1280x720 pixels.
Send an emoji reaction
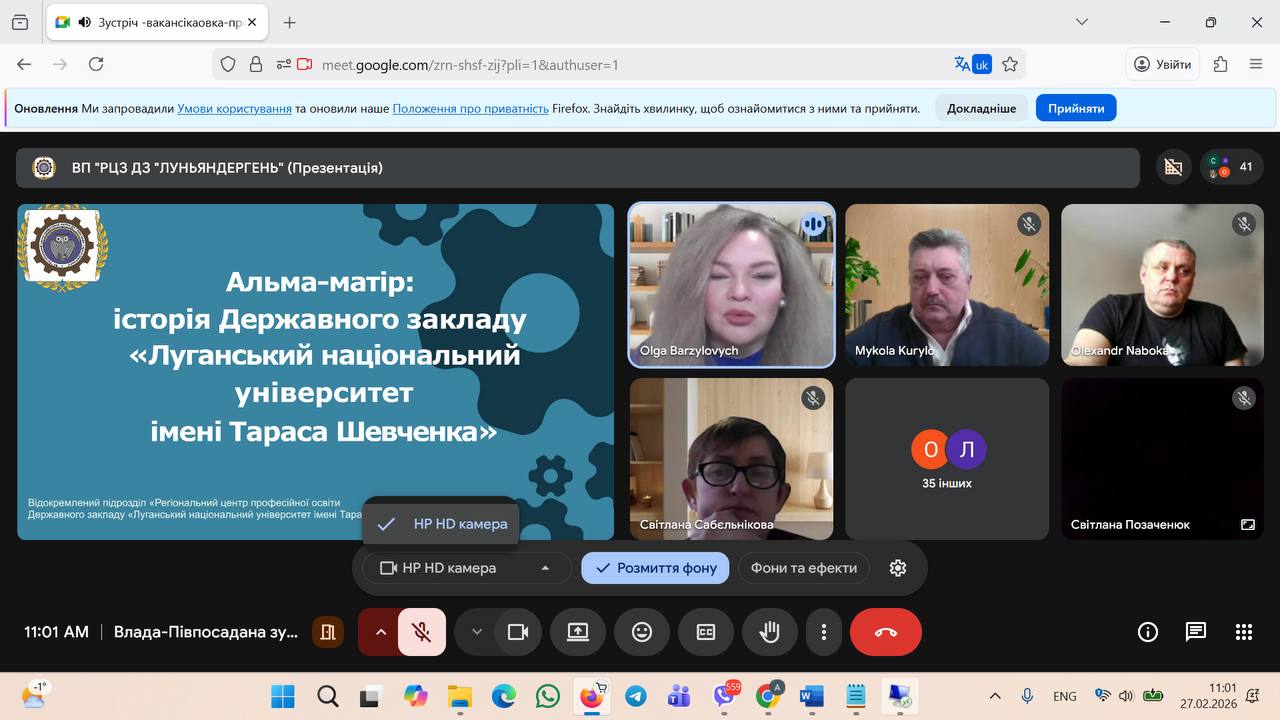641,632
